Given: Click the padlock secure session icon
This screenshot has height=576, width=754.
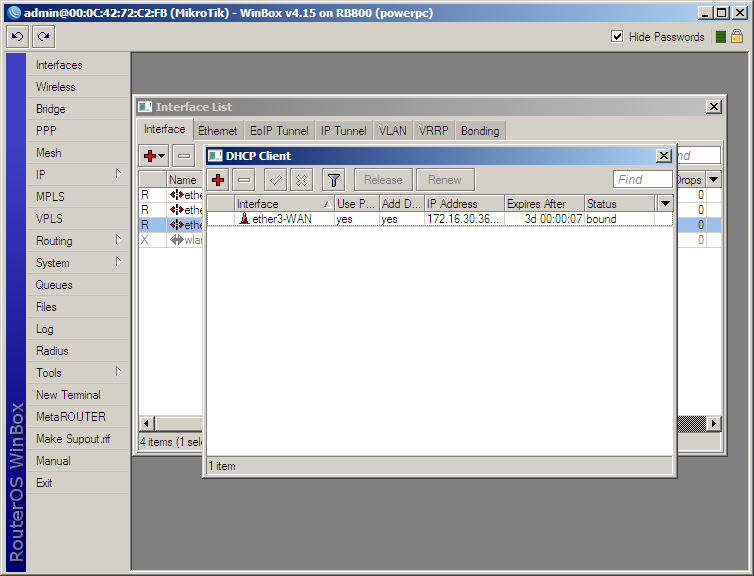Looking at the screenshot, I should (x=737, y=37).
